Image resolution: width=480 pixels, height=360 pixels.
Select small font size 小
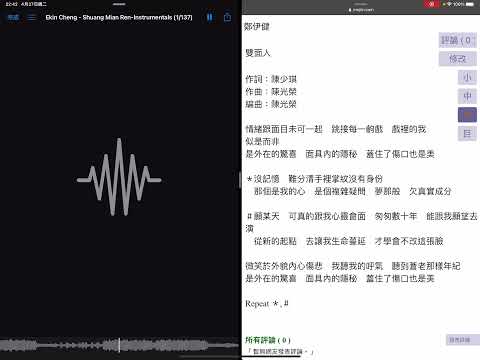tap(467, 78)
